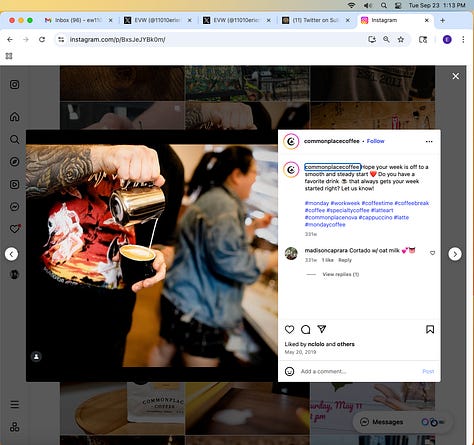Show tagged people icon on photo

coord(36,357)
